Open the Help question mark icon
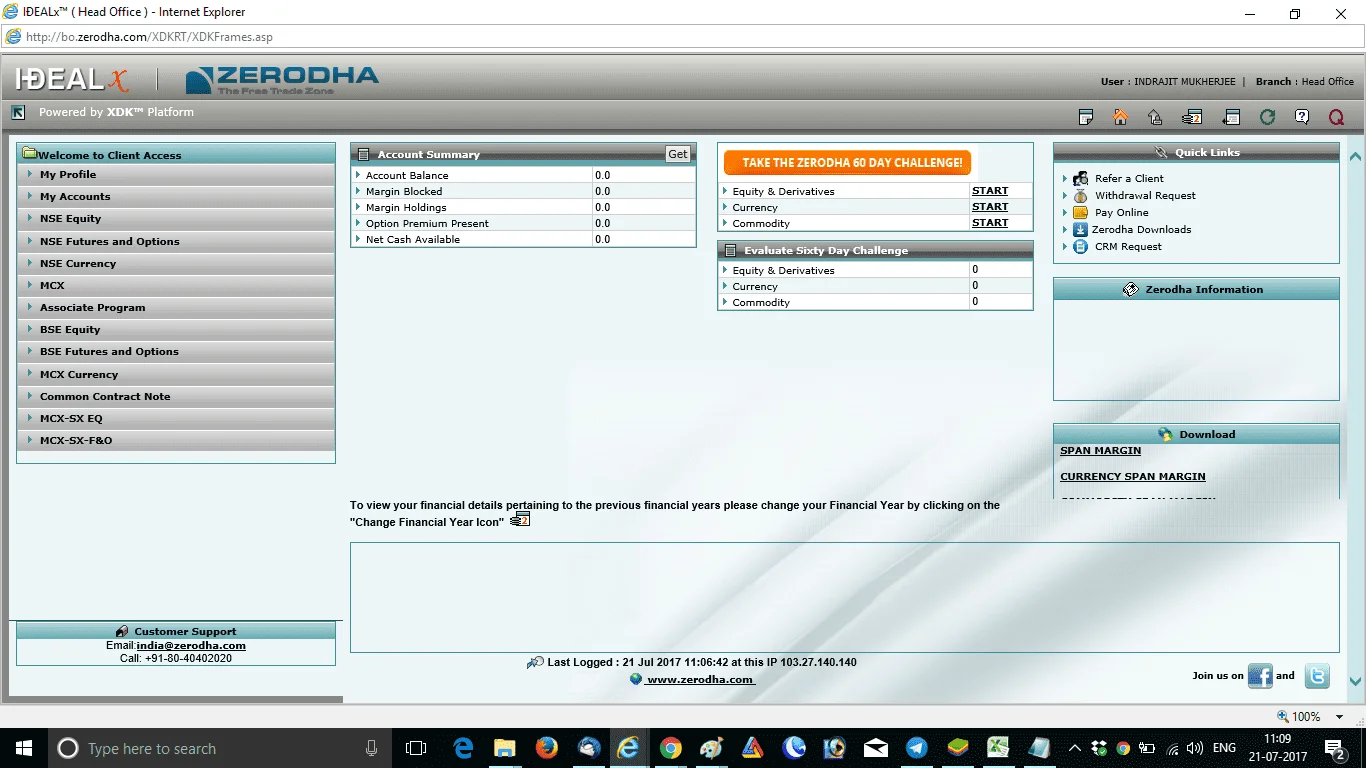Viewport: 1366px width, 768px height. coord(1301,117)
